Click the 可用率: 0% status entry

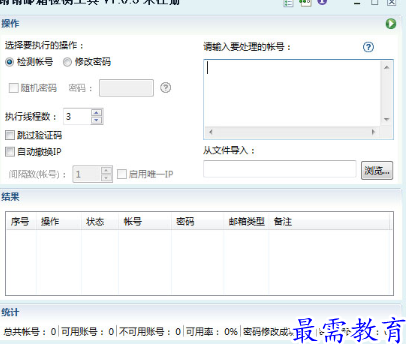212,332
